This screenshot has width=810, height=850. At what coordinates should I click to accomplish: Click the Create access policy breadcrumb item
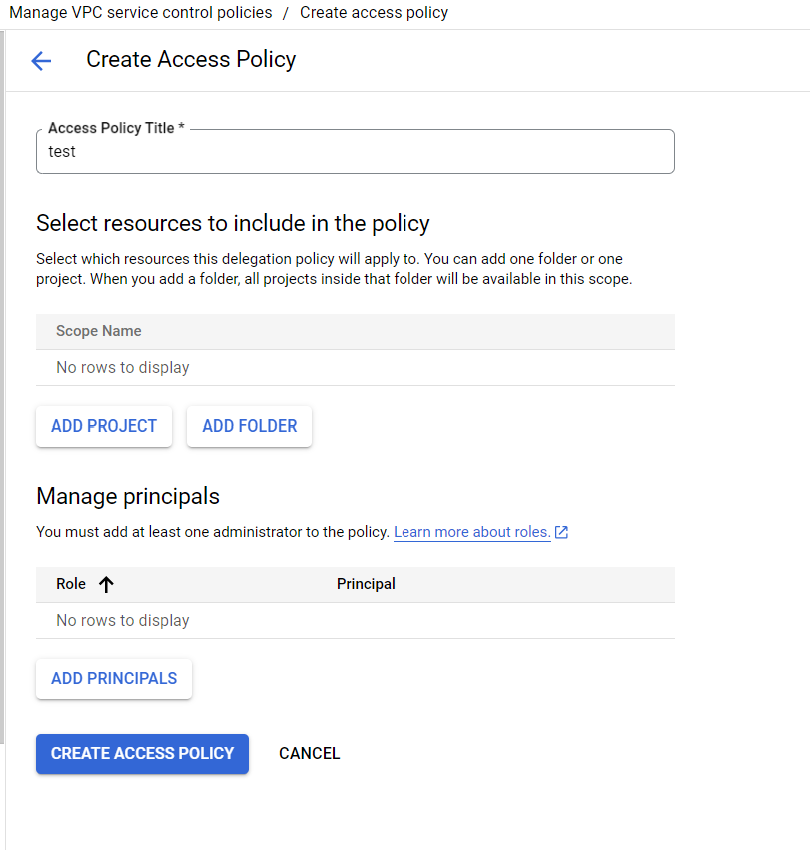(373, 12)
